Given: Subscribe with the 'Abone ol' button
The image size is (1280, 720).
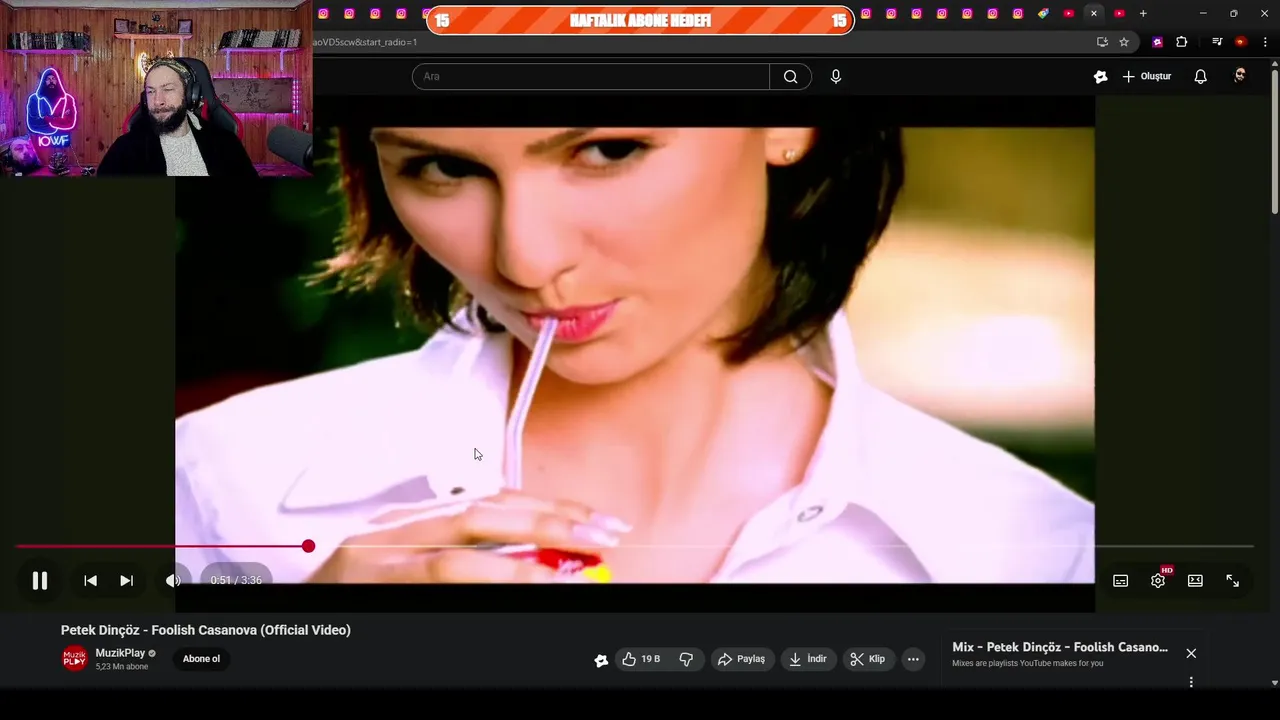Looking at the screenshot, I should coord(201,659).
